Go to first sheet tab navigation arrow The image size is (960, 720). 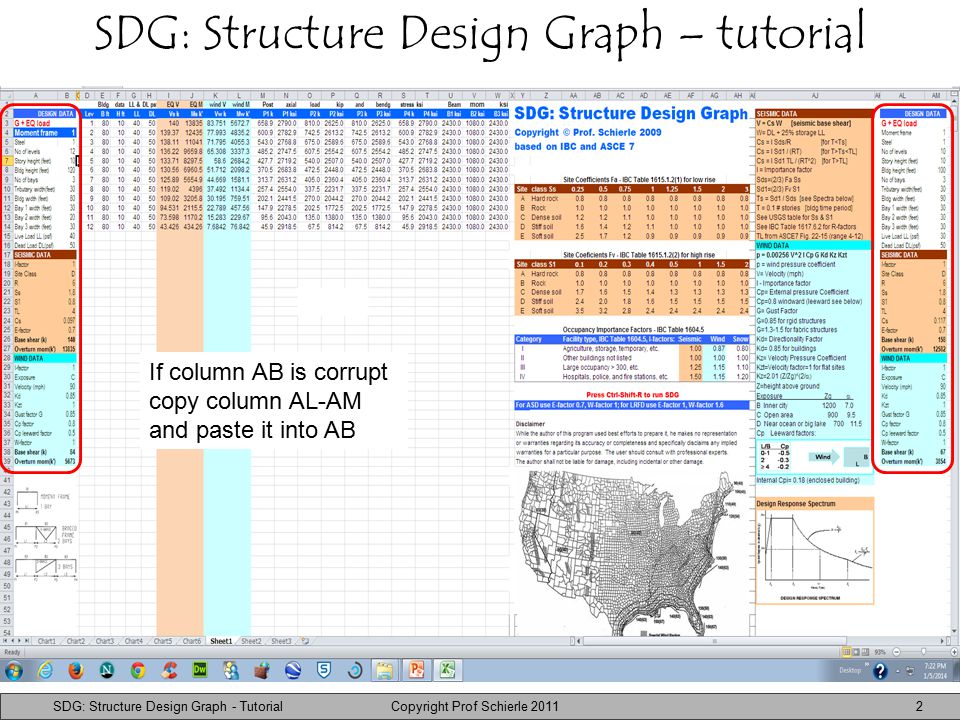[6, 641]
